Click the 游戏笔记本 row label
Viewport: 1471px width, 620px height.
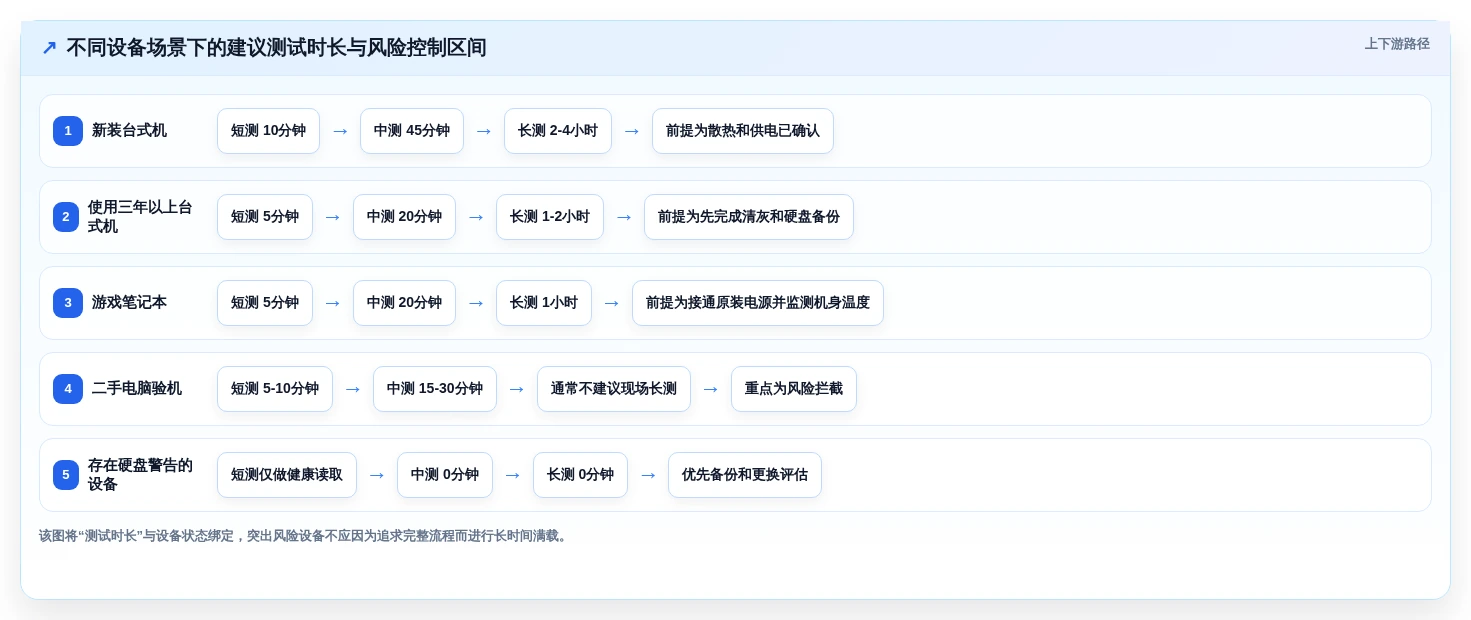coord(129,303)
